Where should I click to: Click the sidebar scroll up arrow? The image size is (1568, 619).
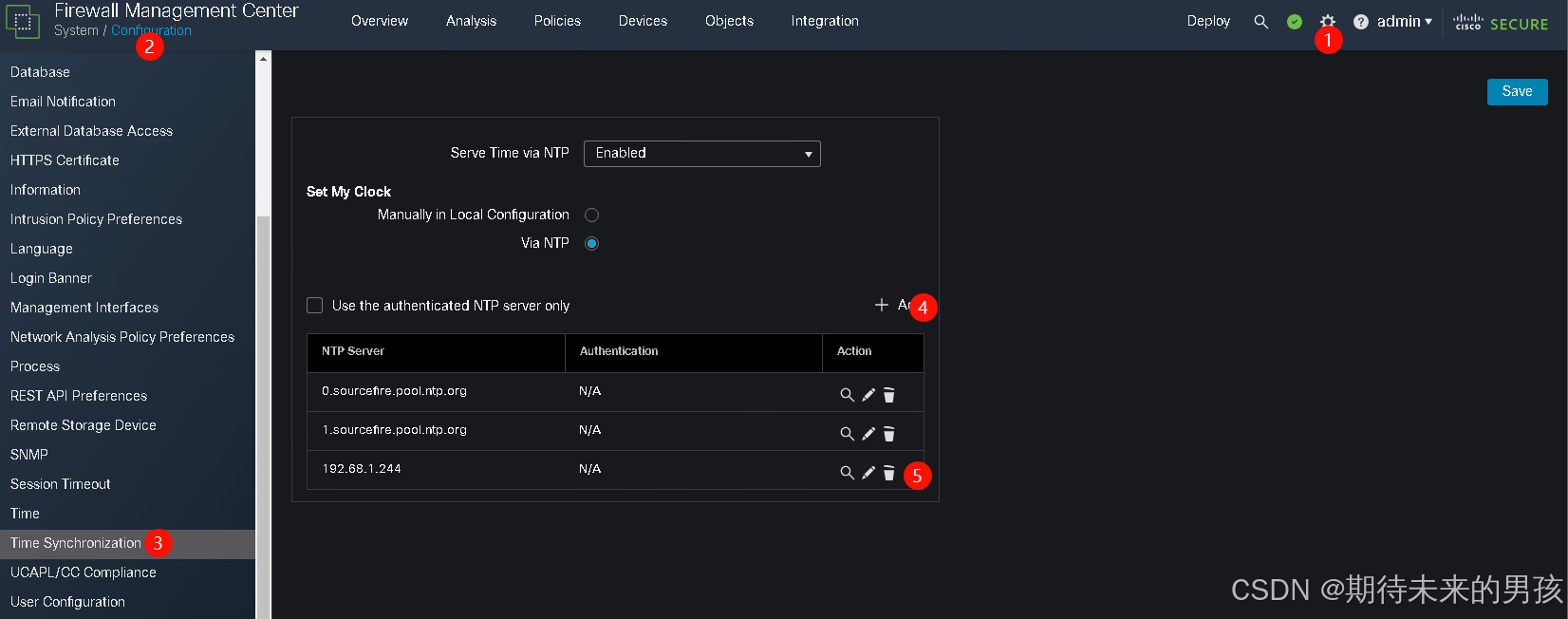click(263, 59)
